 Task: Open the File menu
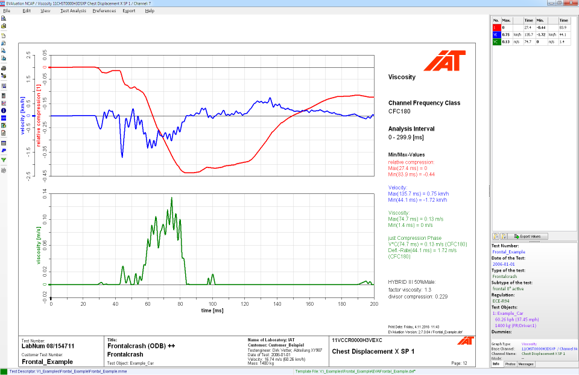[7, 11]
